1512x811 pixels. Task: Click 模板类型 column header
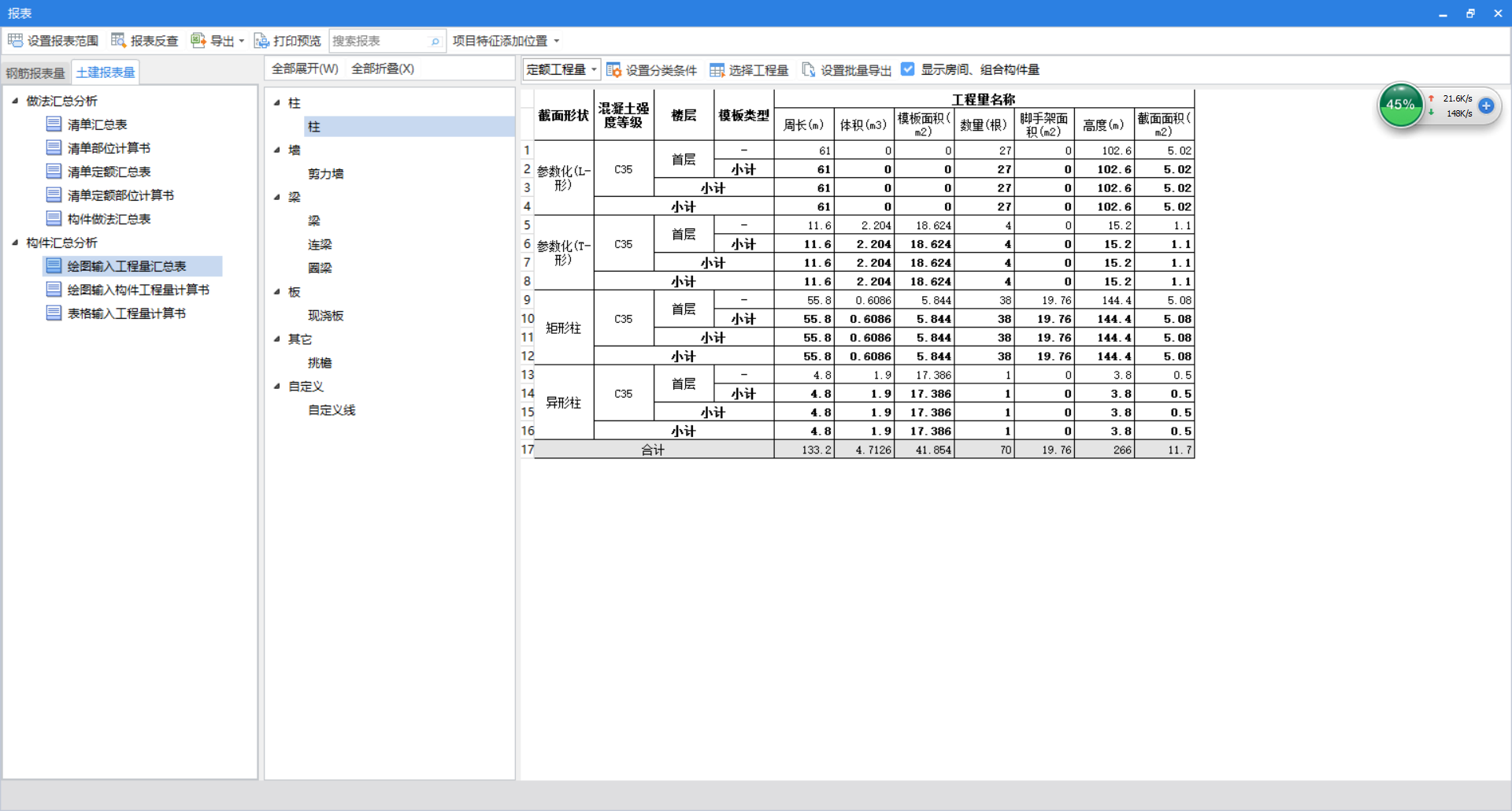(743, 115)
